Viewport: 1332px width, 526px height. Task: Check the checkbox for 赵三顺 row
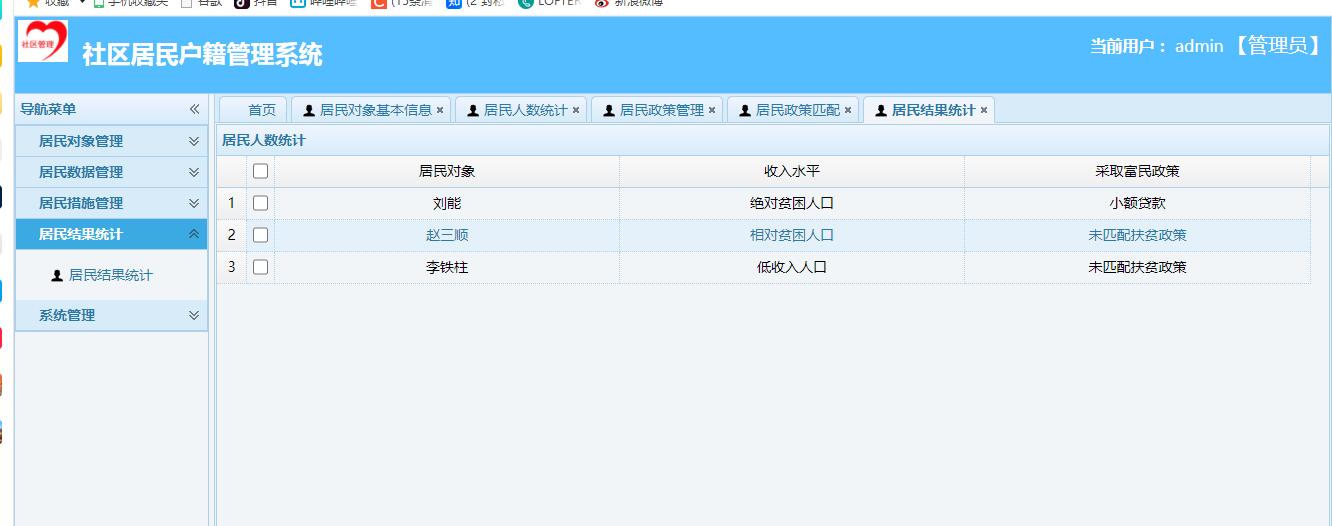(261, 235)
